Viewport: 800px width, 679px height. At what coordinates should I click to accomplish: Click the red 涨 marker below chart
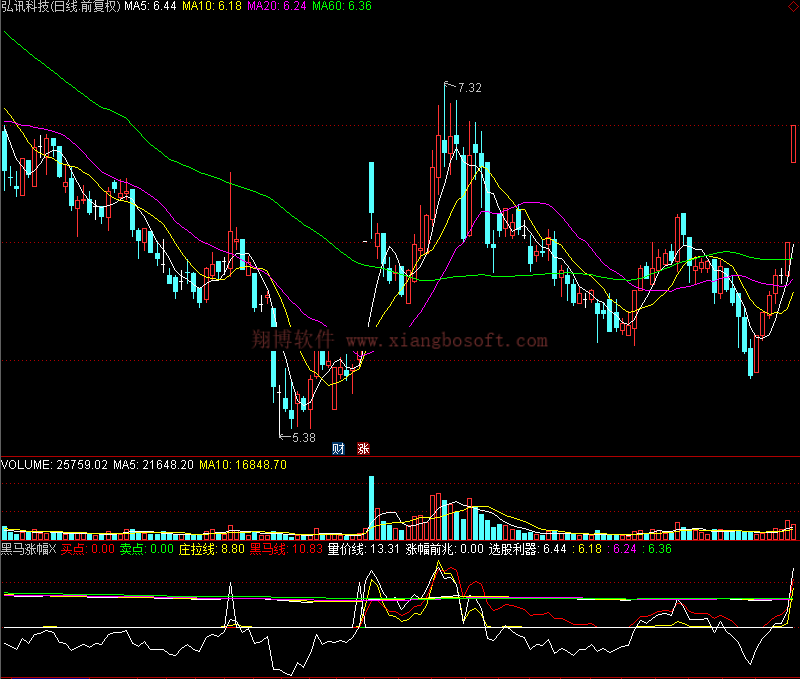(364, 449)
